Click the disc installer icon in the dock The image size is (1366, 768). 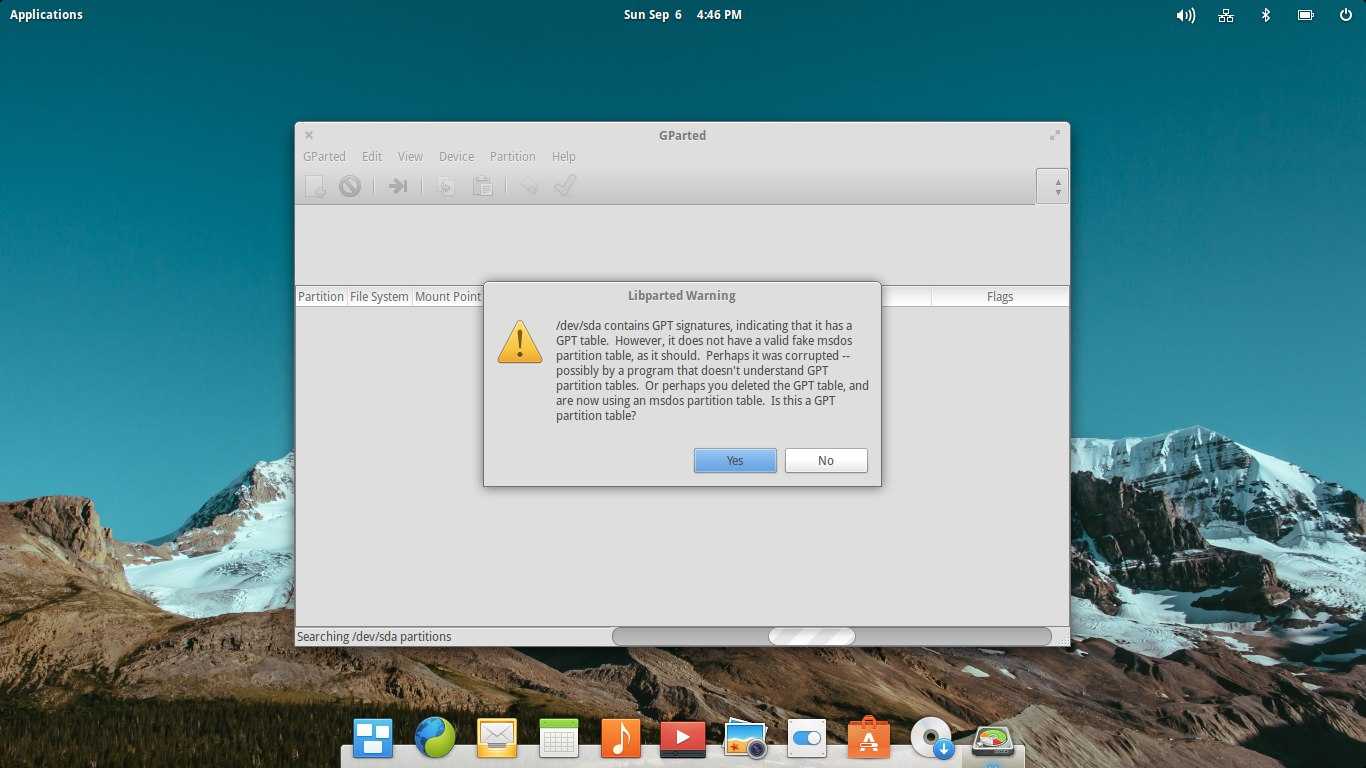932,739
